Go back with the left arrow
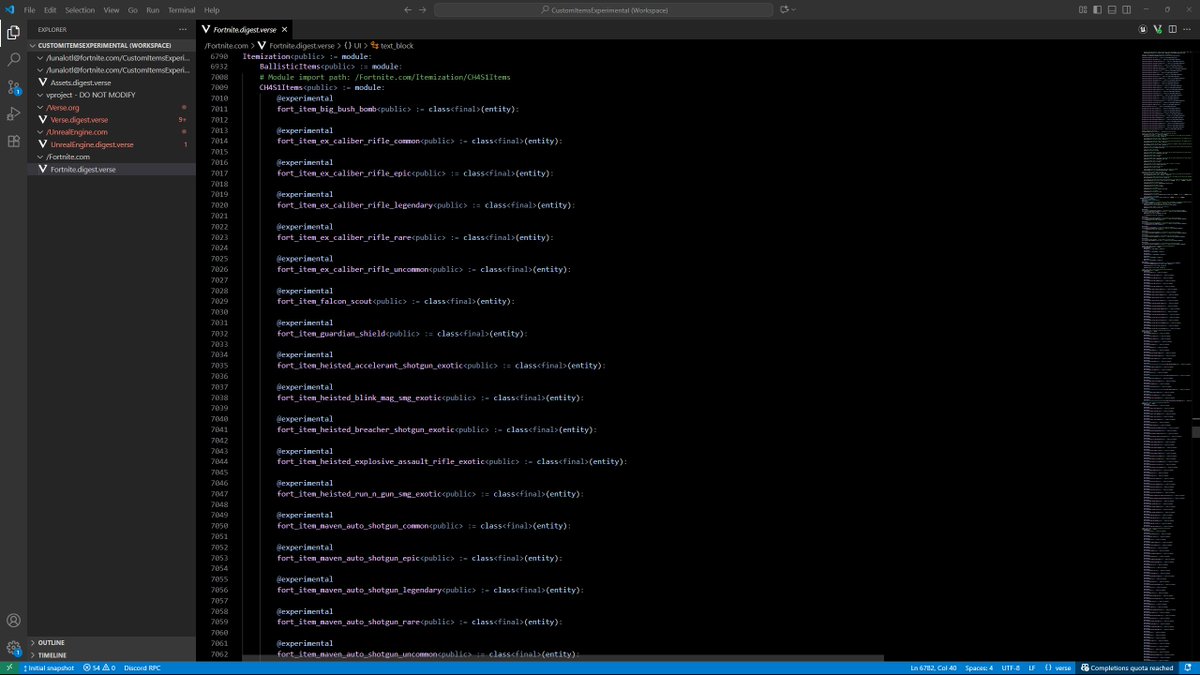Viewport: 1200px width, 675px height. [408, 9]
